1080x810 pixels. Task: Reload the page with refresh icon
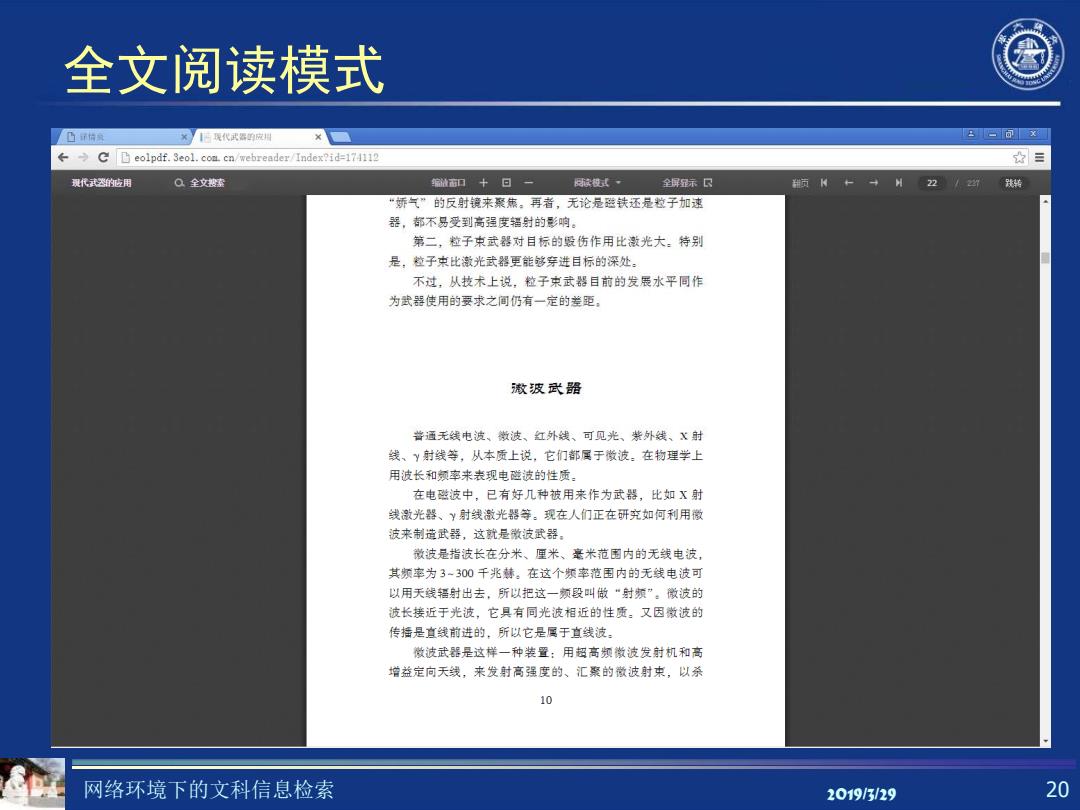click(x=103, y=157)
